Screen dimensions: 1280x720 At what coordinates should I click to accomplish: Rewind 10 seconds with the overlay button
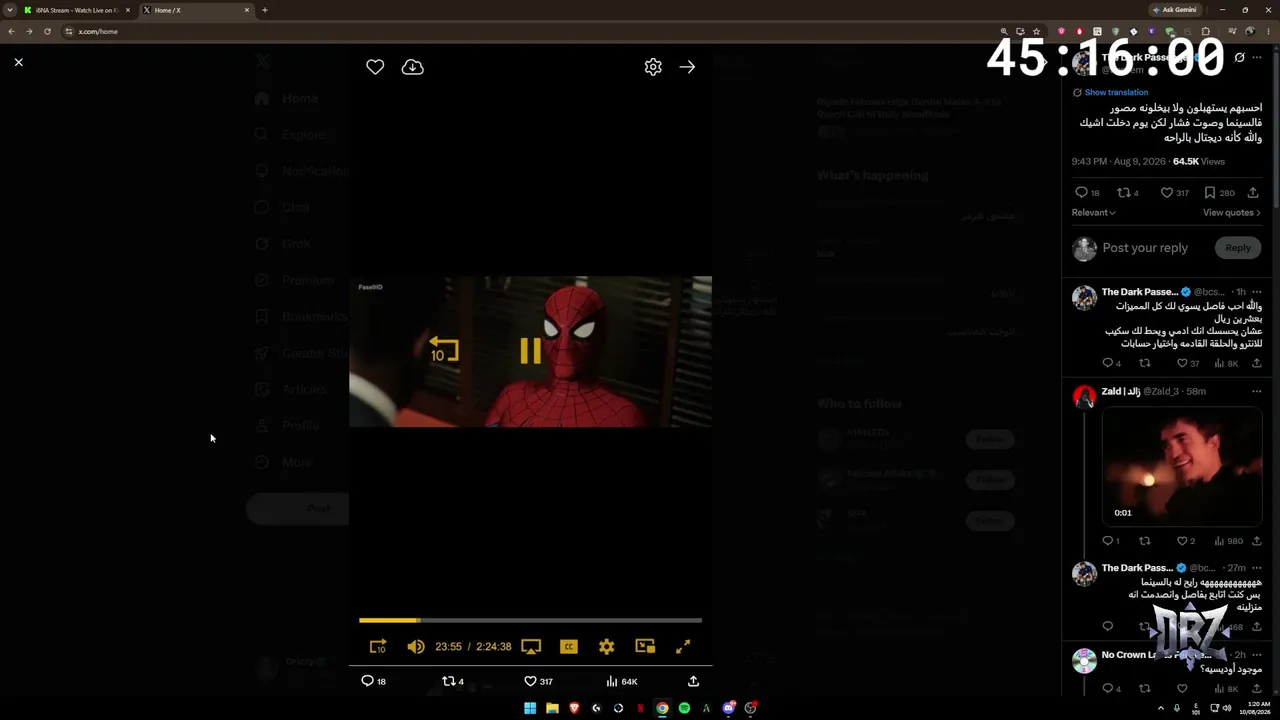[x=443, y=350]
